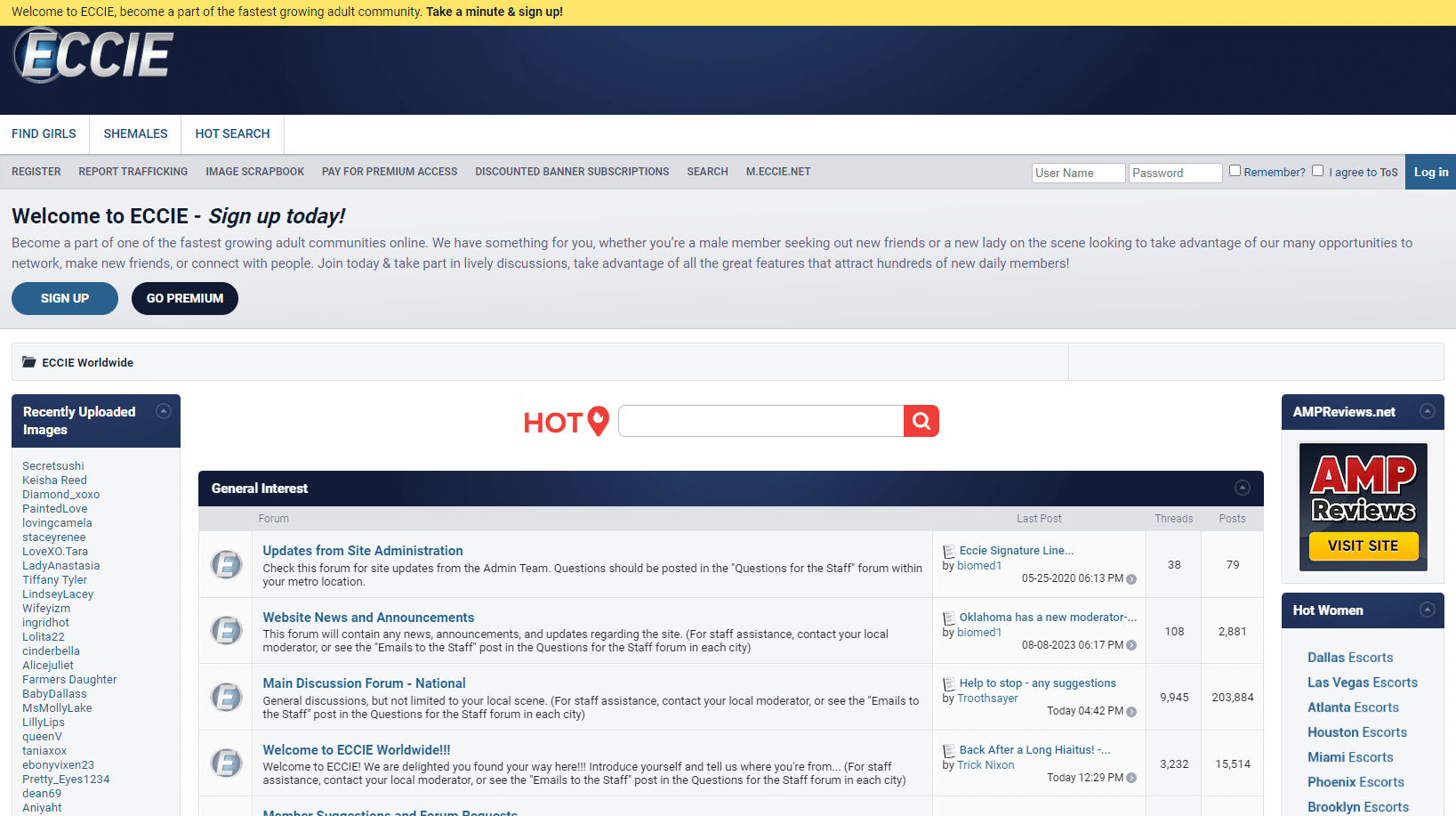
Task: Collapse the General Interest category
Action: pyautogui.click(x=1243, y=488)
